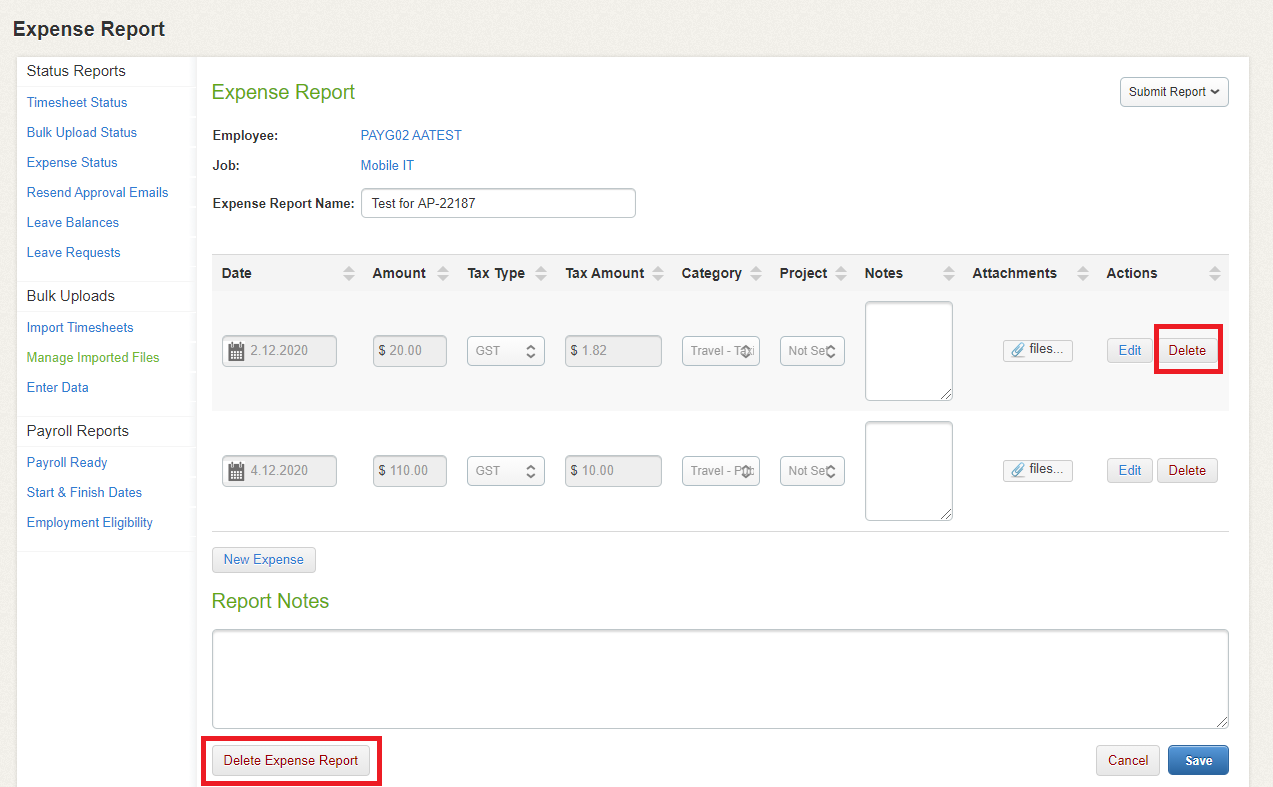Sort table by Amount column arrows
The image size is (1273, 787).
click(443, 274)
